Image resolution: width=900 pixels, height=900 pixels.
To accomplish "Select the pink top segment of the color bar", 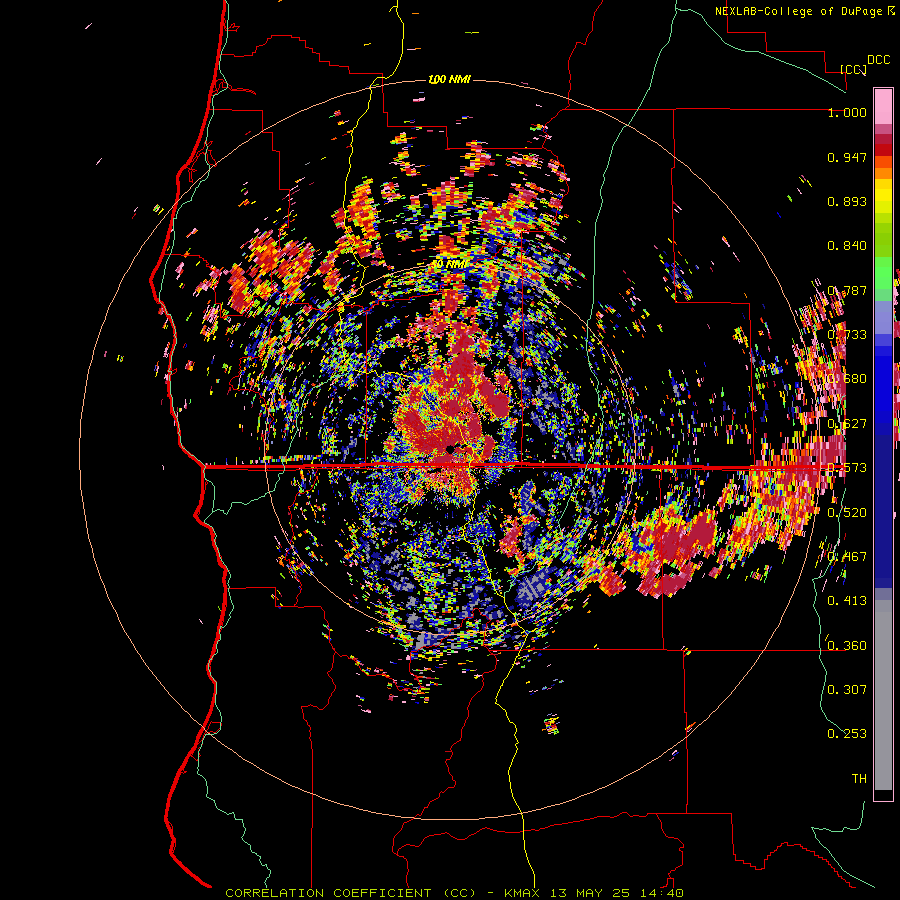I will pos(883,106).
